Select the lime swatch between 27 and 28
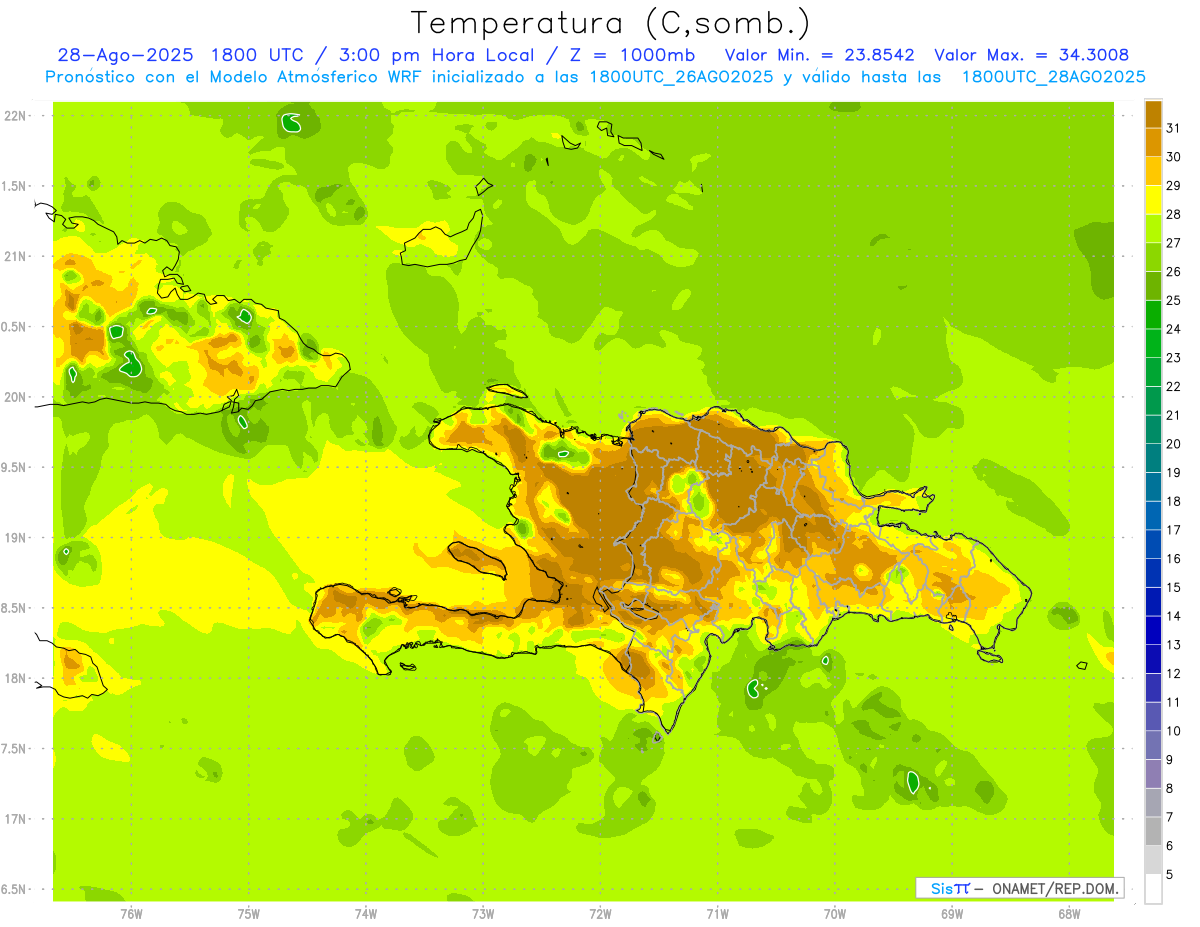 coord(1153,229)
